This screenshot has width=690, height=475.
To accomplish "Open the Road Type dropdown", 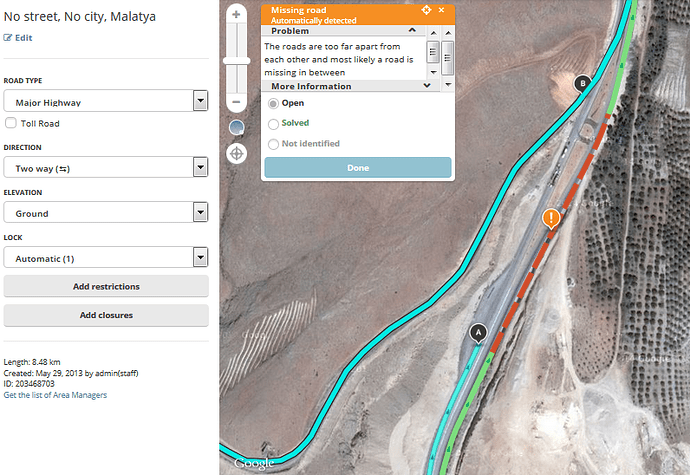I will click(105, 101).
